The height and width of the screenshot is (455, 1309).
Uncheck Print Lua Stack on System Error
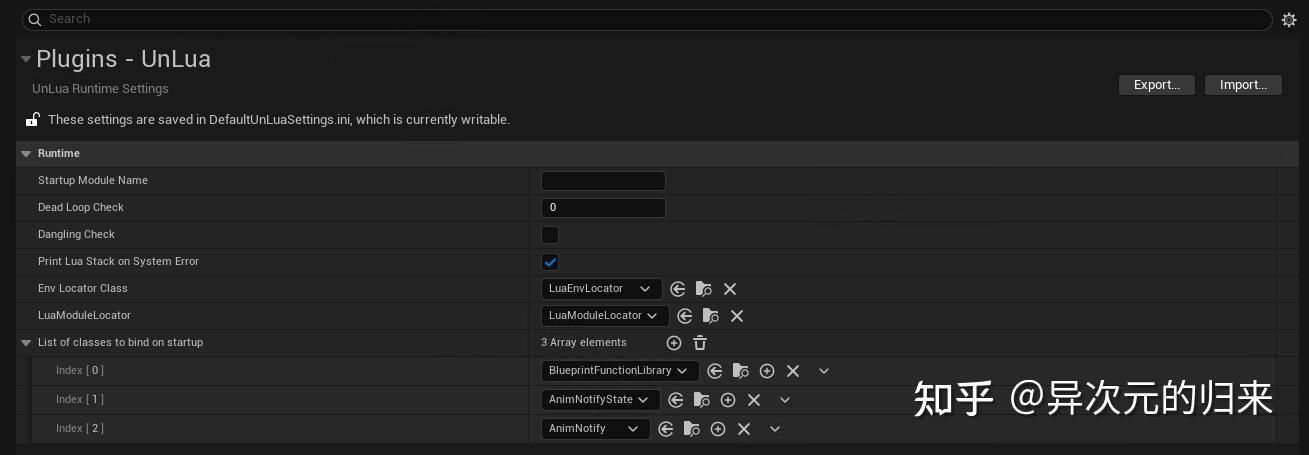point(550,262)
